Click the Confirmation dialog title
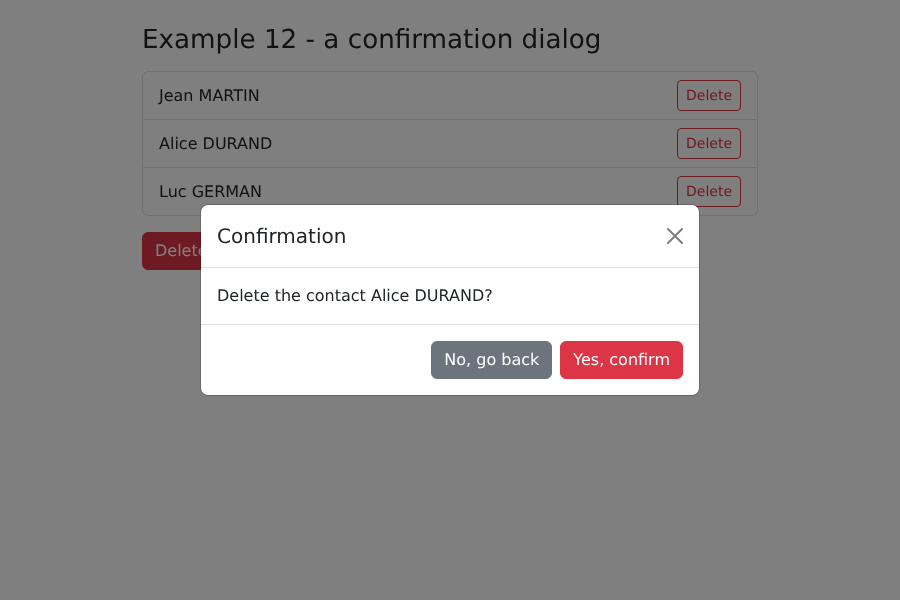 pos(281,236)
